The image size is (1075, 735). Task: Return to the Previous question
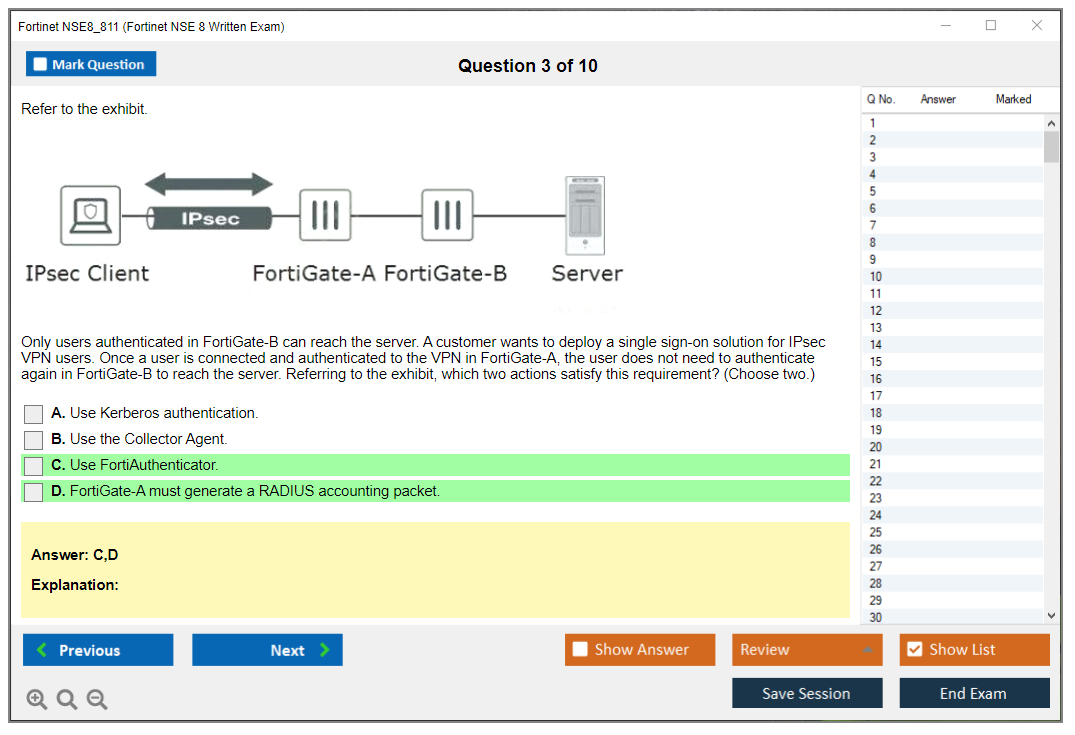pyautogui.click(x=98, y=650)
